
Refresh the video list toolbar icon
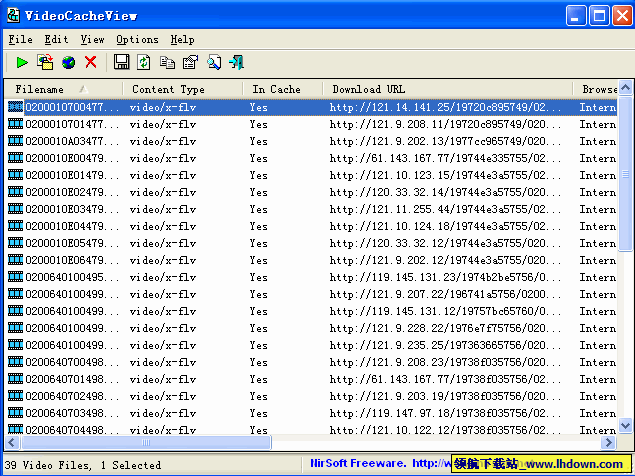(x=144, y=63)
